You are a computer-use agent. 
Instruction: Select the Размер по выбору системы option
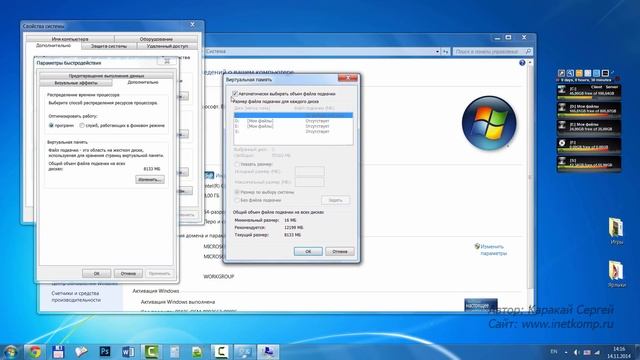(x=237, y=192)
